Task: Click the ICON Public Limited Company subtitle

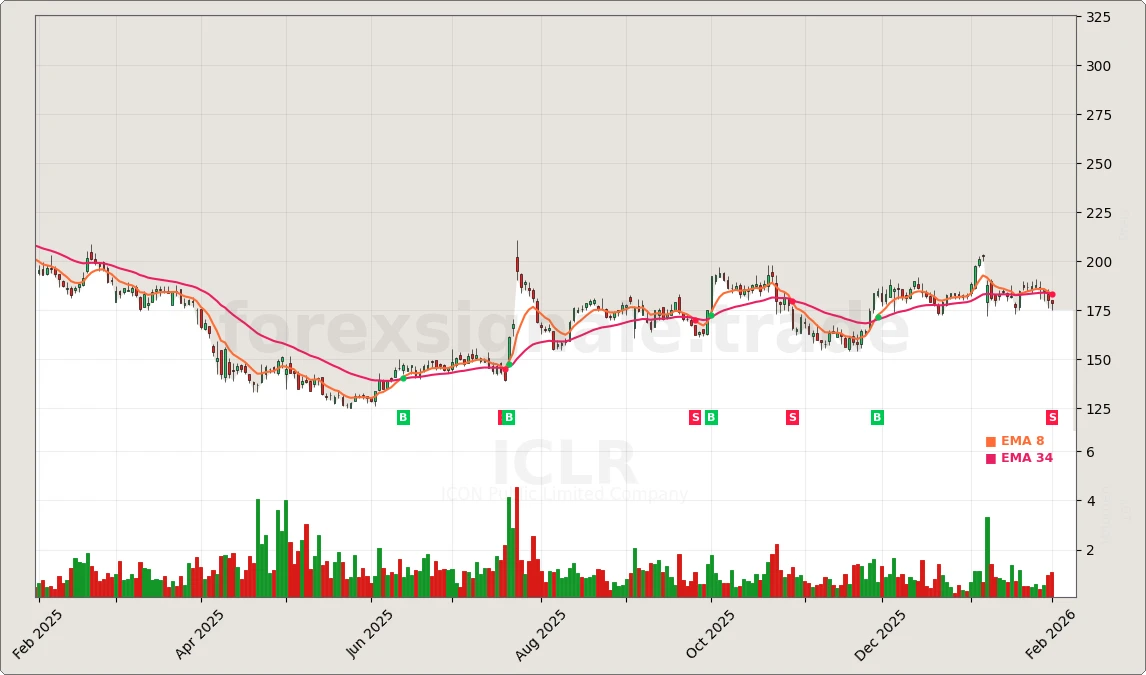Action: 564,494
